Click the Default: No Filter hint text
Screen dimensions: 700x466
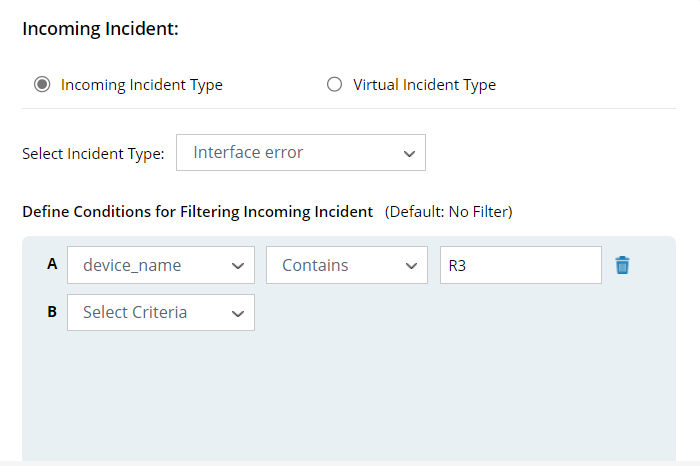coord(448,212)
